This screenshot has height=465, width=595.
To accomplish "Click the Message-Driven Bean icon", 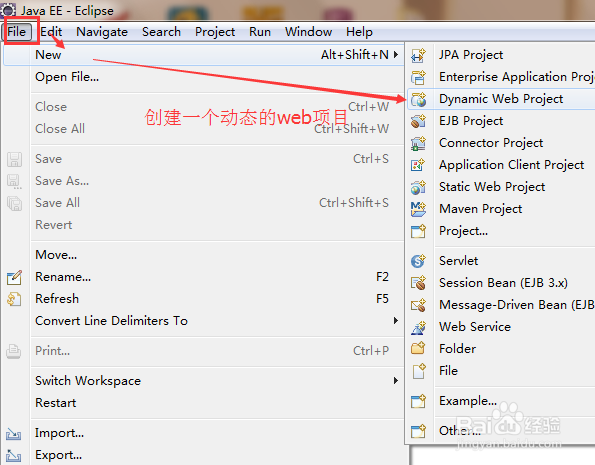I will click(x=418, y=305).
